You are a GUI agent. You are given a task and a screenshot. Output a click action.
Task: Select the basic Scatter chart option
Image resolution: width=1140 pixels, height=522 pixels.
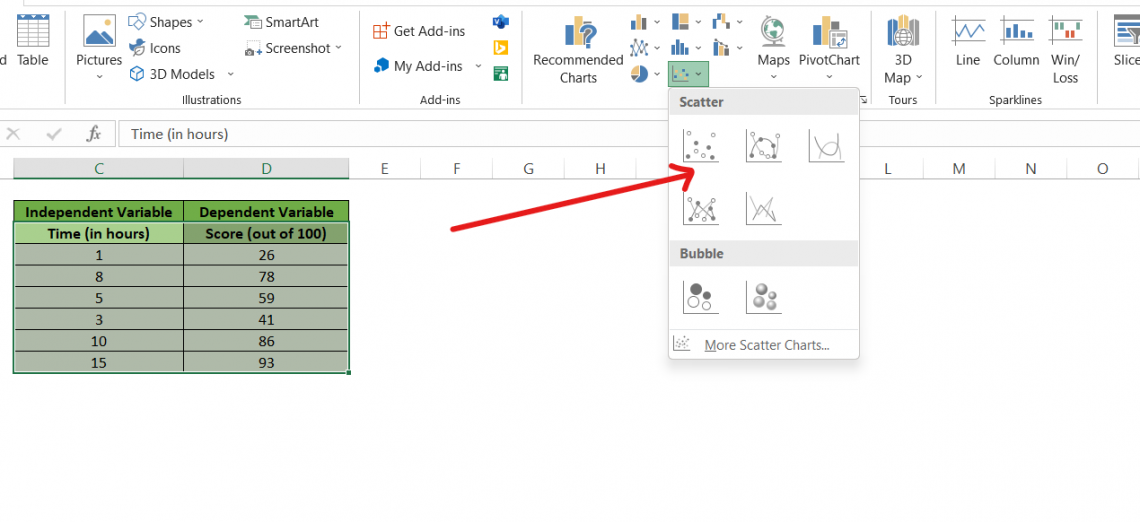700,146
